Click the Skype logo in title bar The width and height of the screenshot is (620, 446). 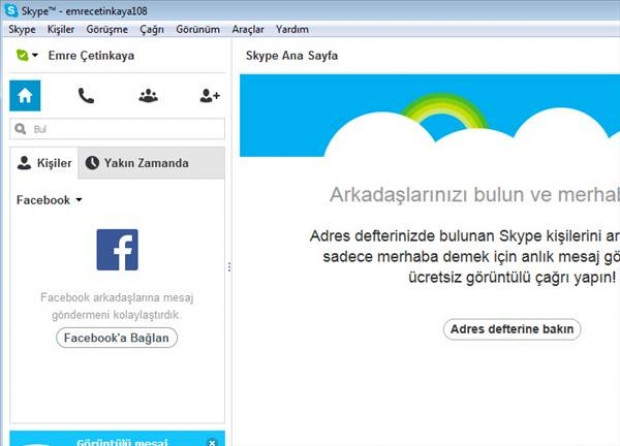[x=11, y=11]
